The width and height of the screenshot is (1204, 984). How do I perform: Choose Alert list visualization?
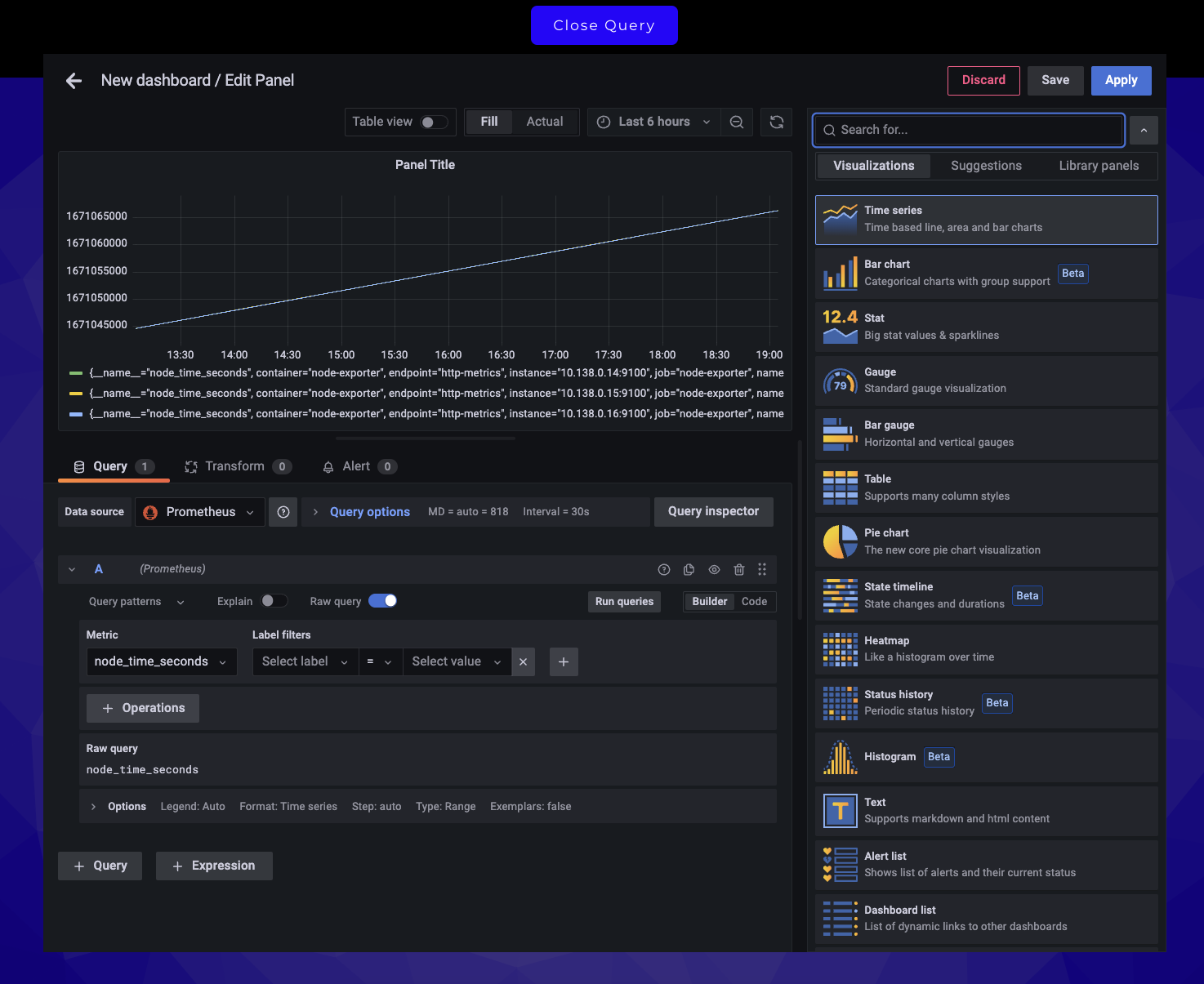click(987, 866)
